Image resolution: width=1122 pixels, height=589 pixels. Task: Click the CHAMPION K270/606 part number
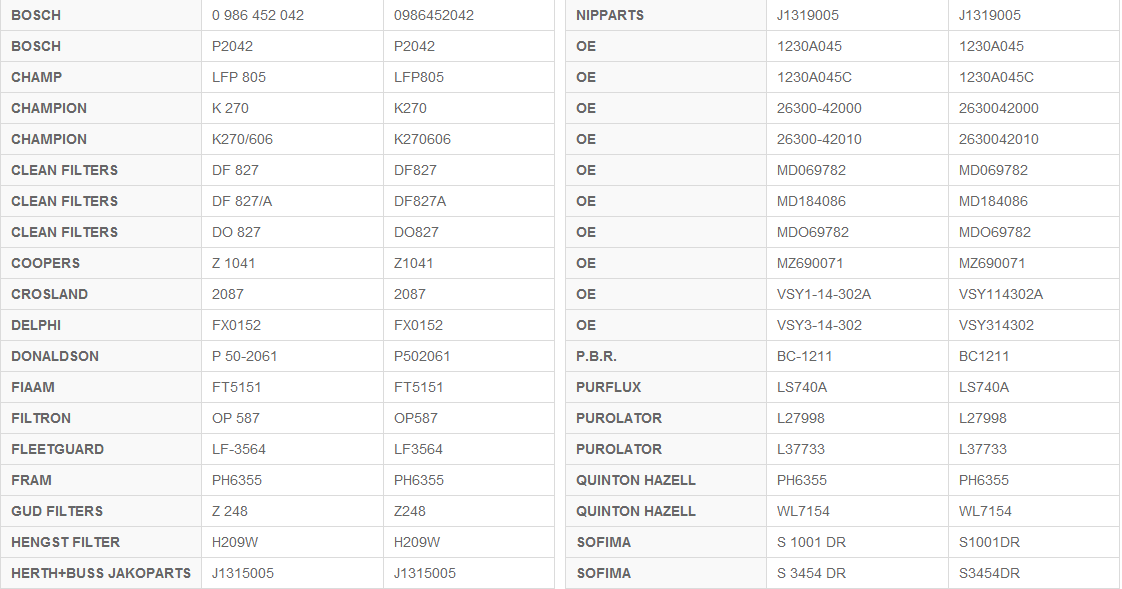242,140
